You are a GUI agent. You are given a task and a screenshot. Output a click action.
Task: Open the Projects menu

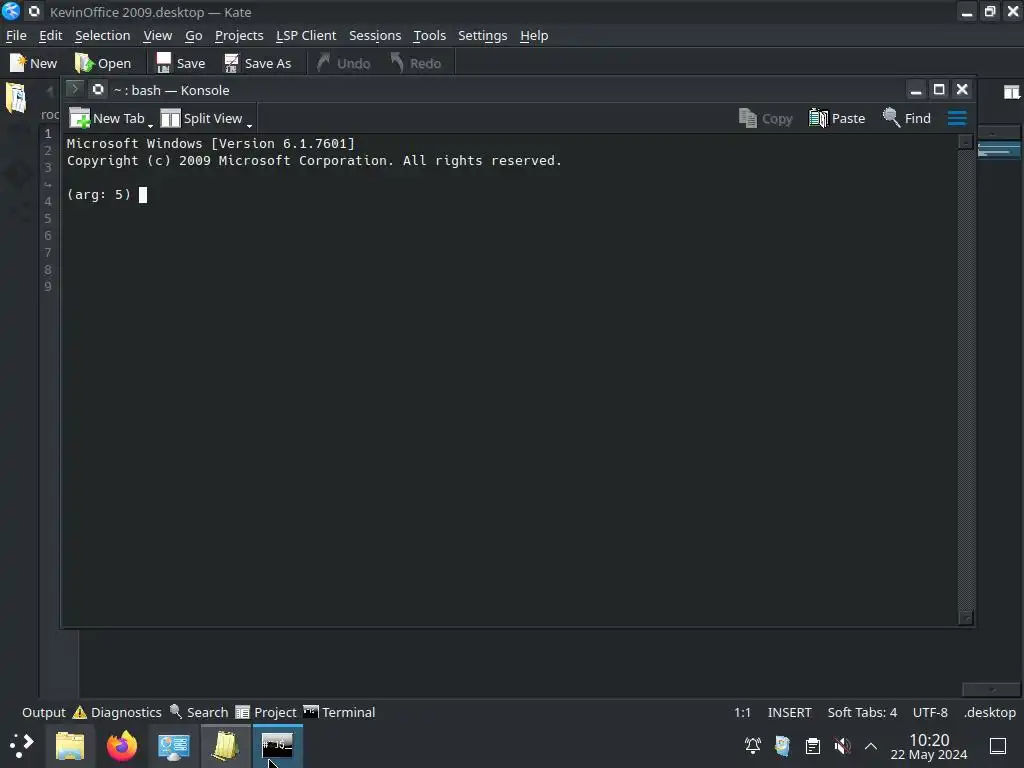coord(239,35)
